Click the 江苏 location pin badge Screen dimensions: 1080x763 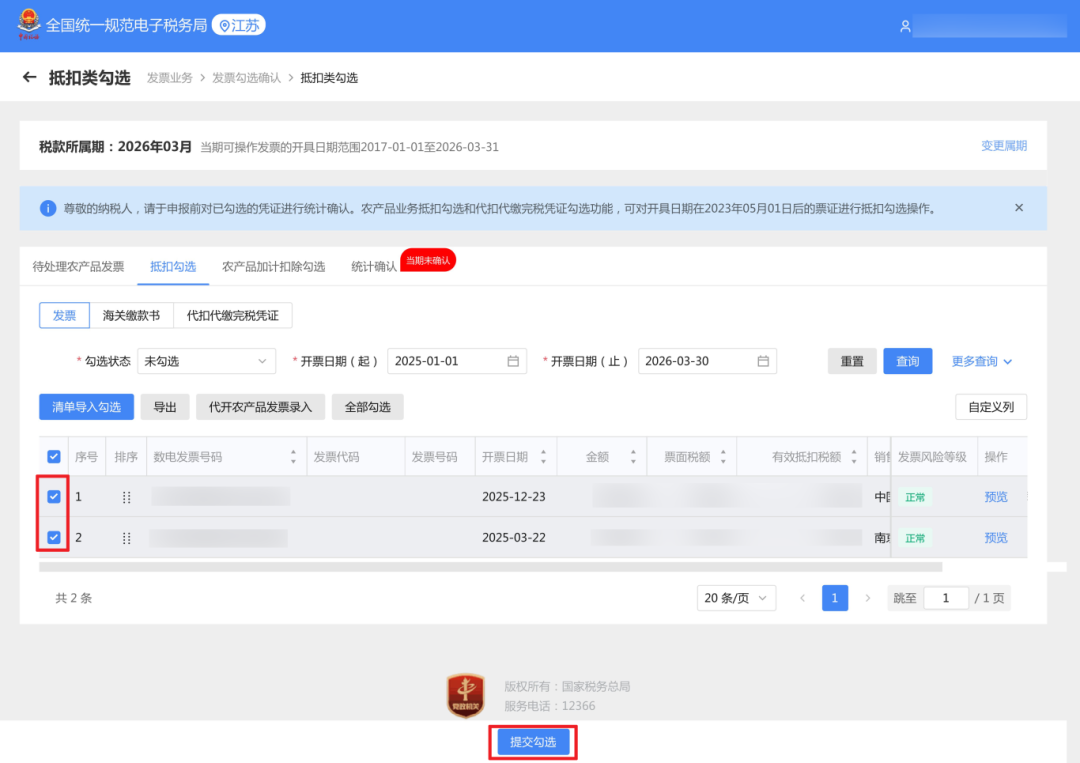click(x=238, y=25)
